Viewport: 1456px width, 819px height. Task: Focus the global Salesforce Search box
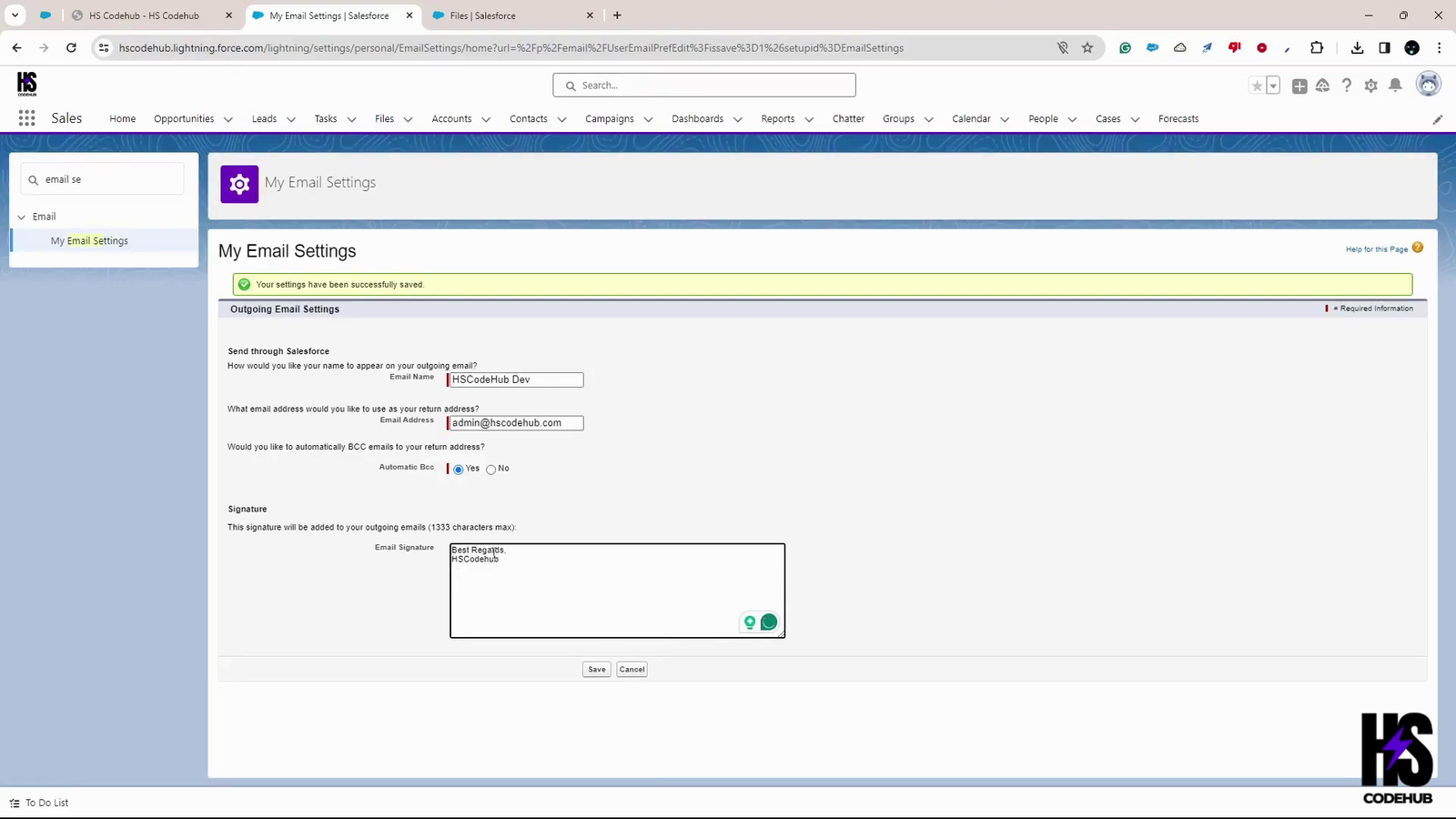704,86
